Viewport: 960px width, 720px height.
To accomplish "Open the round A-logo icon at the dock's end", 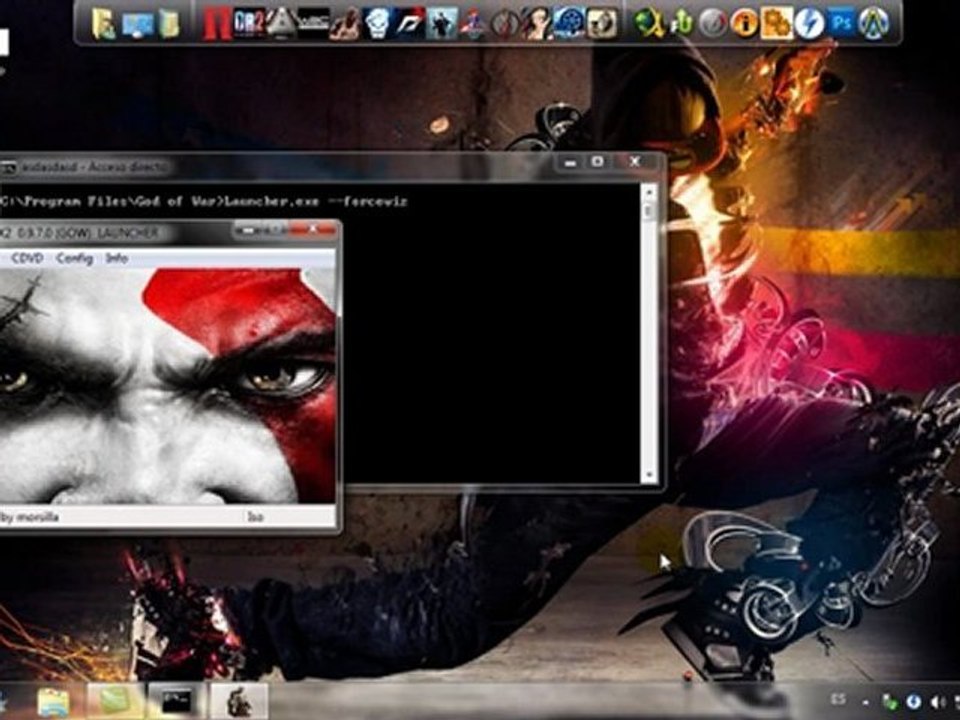I will [x=874, y=24].
